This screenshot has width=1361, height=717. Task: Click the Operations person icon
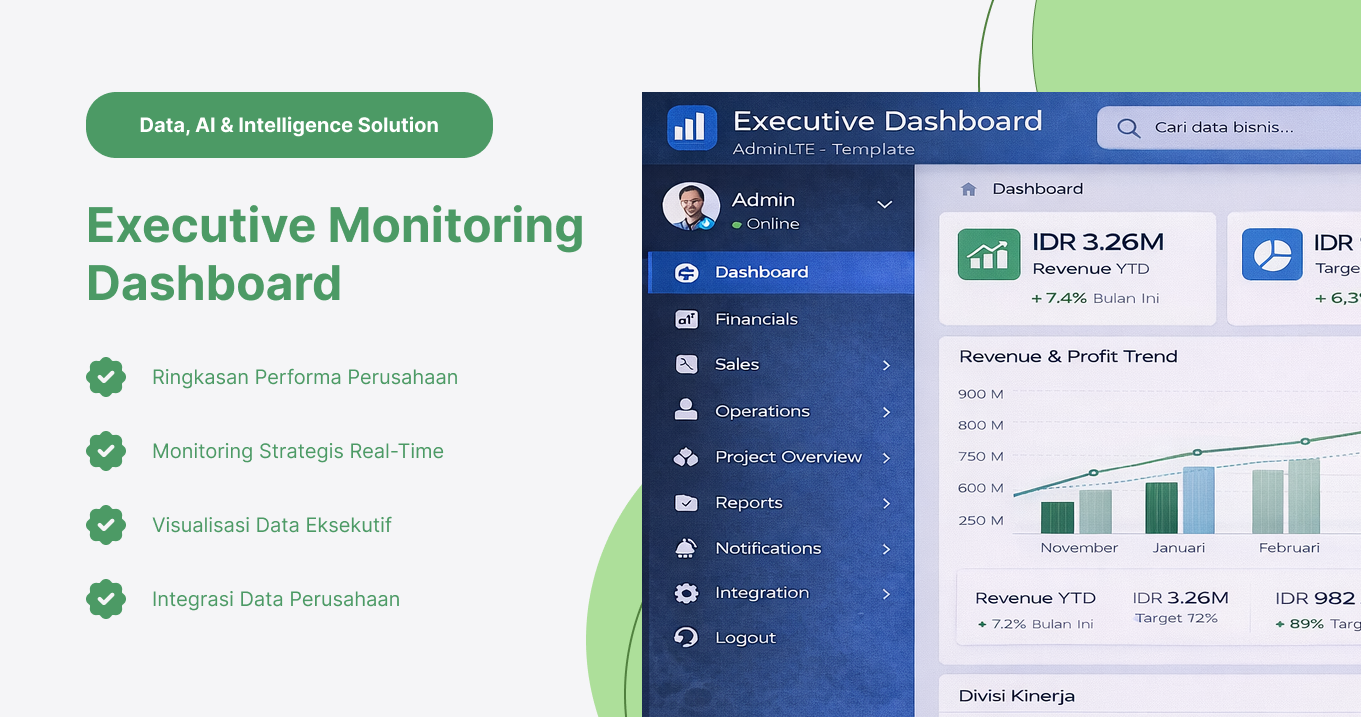pos(686,410)
